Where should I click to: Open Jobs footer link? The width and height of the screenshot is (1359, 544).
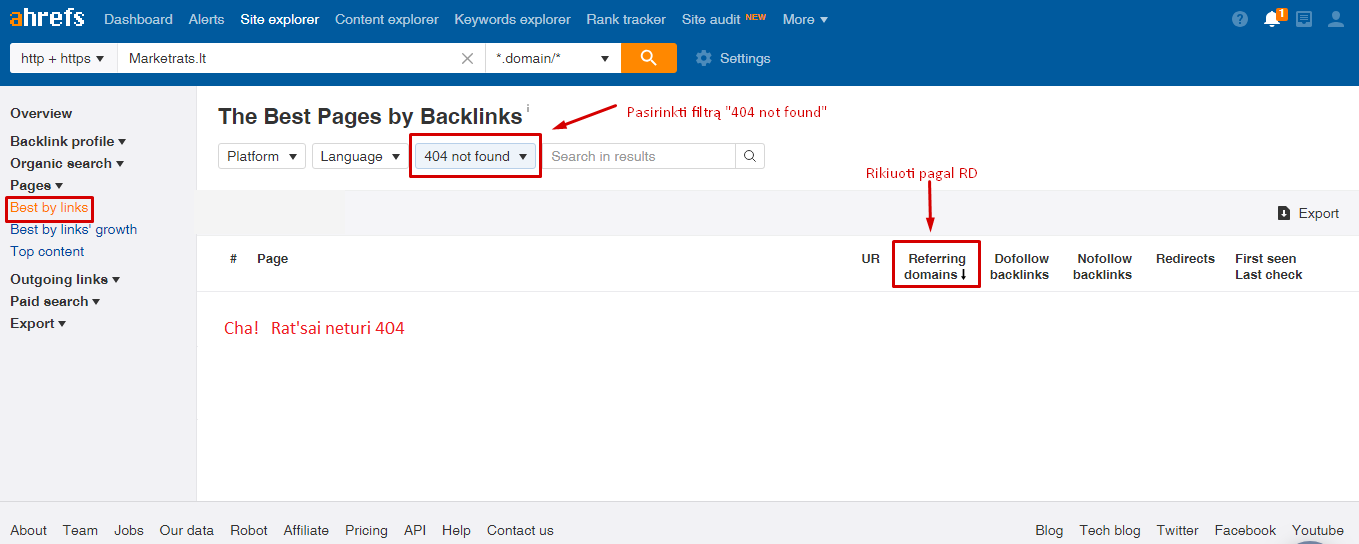[129, 530]
